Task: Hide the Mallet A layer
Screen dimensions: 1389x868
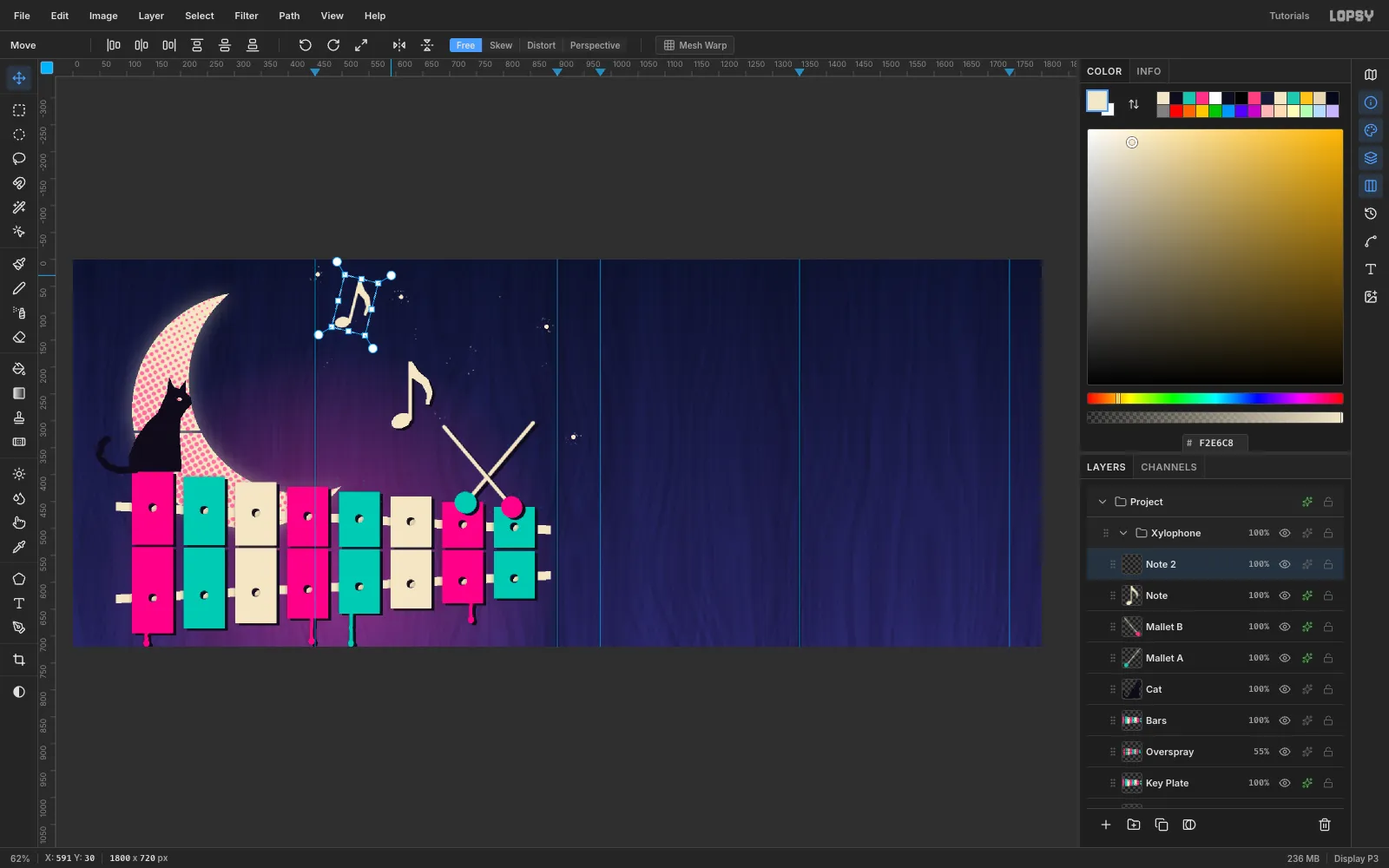Action: pos(1285,658)
